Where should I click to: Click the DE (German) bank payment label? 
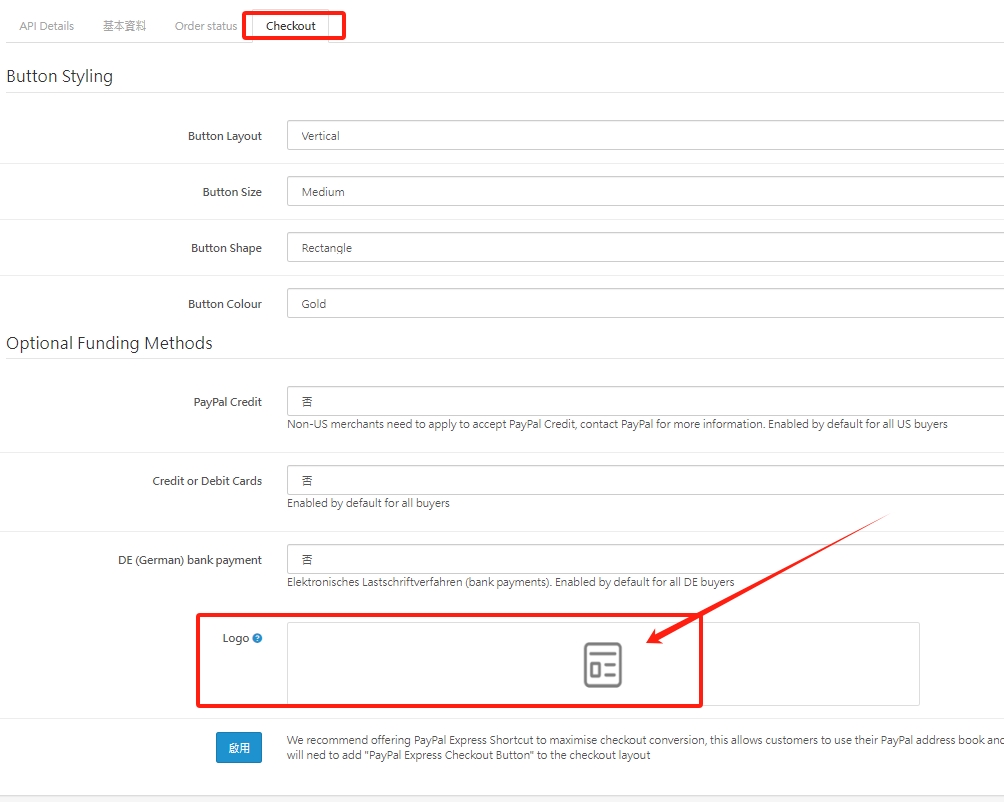pos(190,560)
